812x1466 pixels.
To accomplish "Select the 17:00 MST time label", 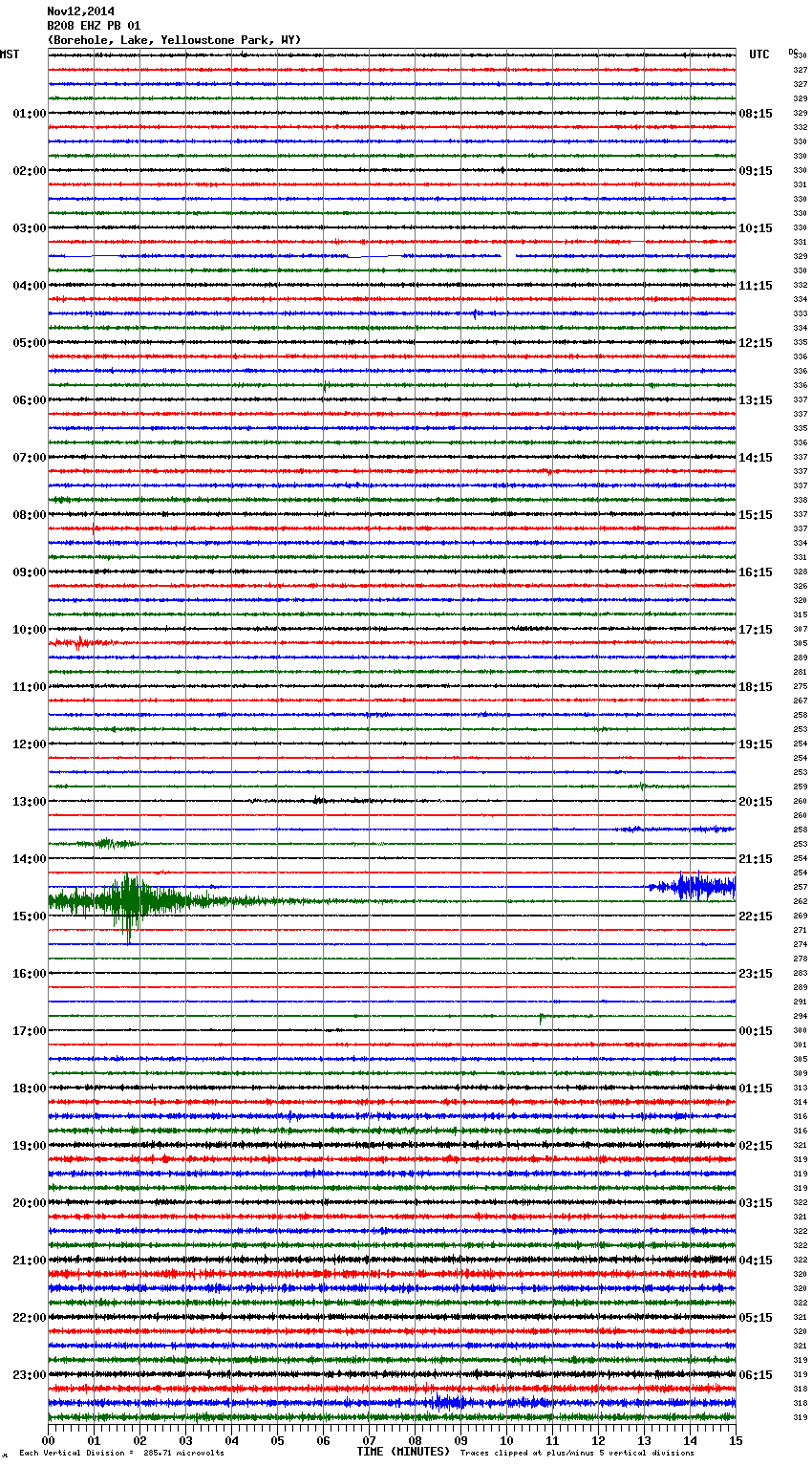I will pyautogui.click(x=30, y=1031).
